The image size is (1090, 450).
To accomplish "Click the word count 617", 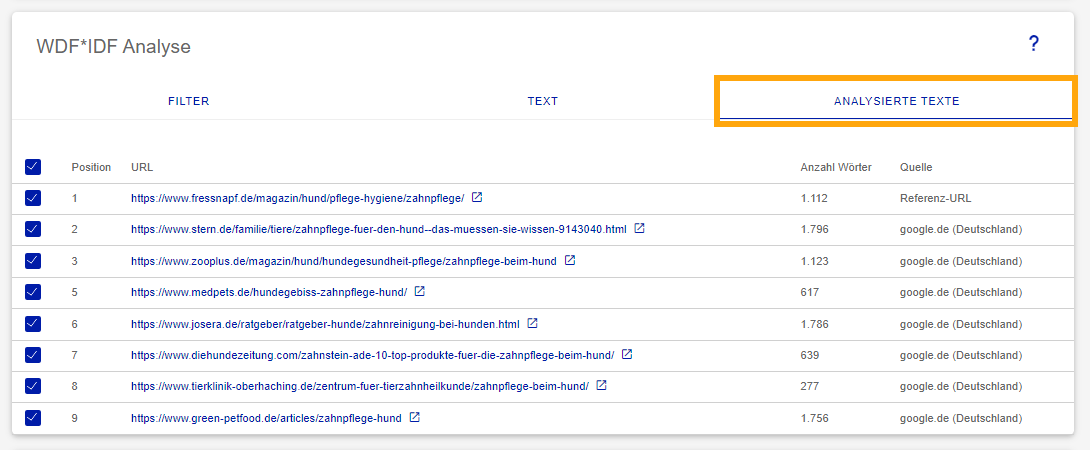I will click(810, 293).
